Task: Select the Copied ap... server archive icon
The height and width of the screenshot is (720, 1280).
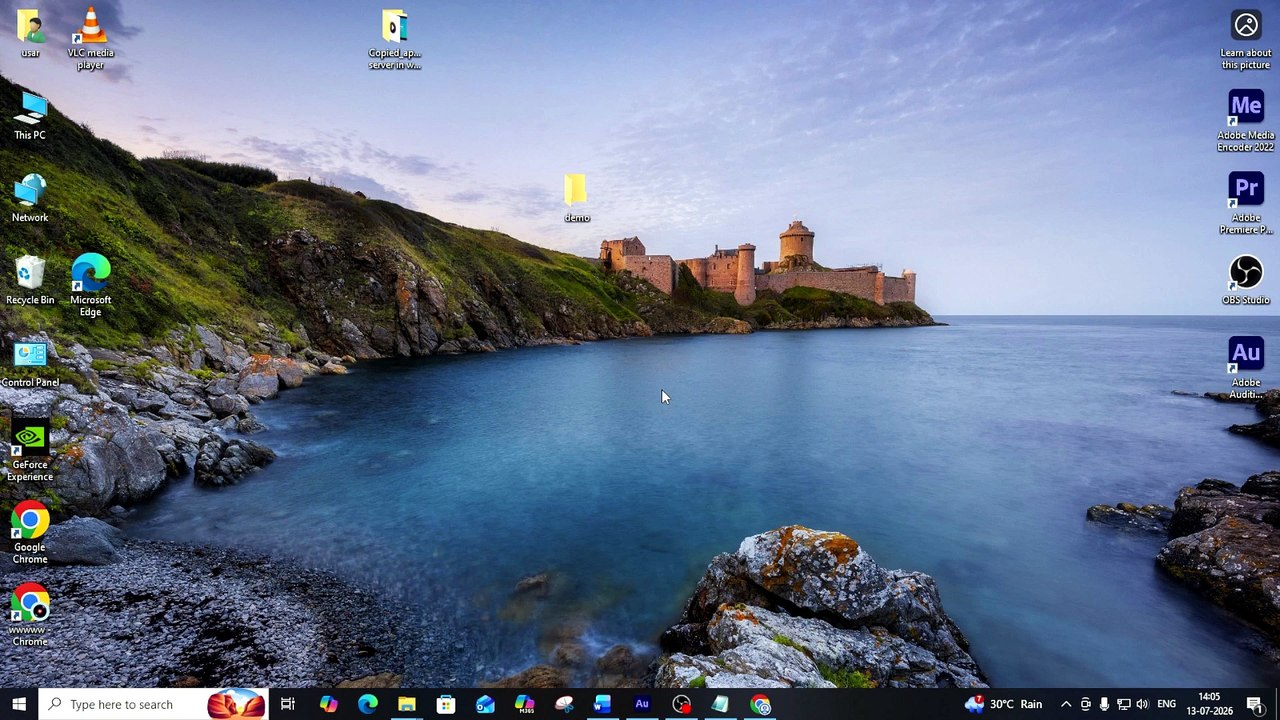Action: [x=394, y=40]
